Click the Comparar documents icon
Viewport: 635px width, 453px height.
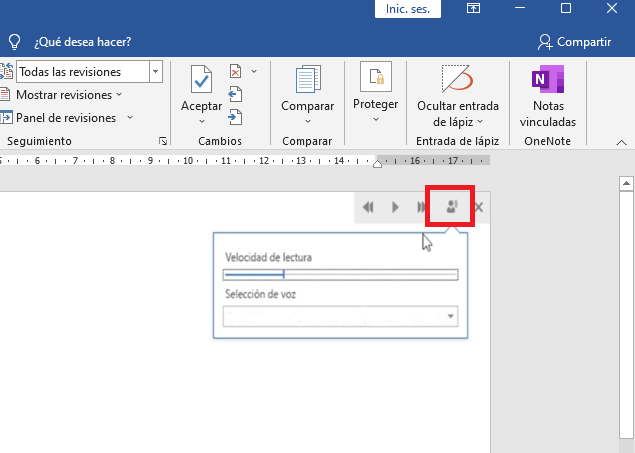[307, 80]
